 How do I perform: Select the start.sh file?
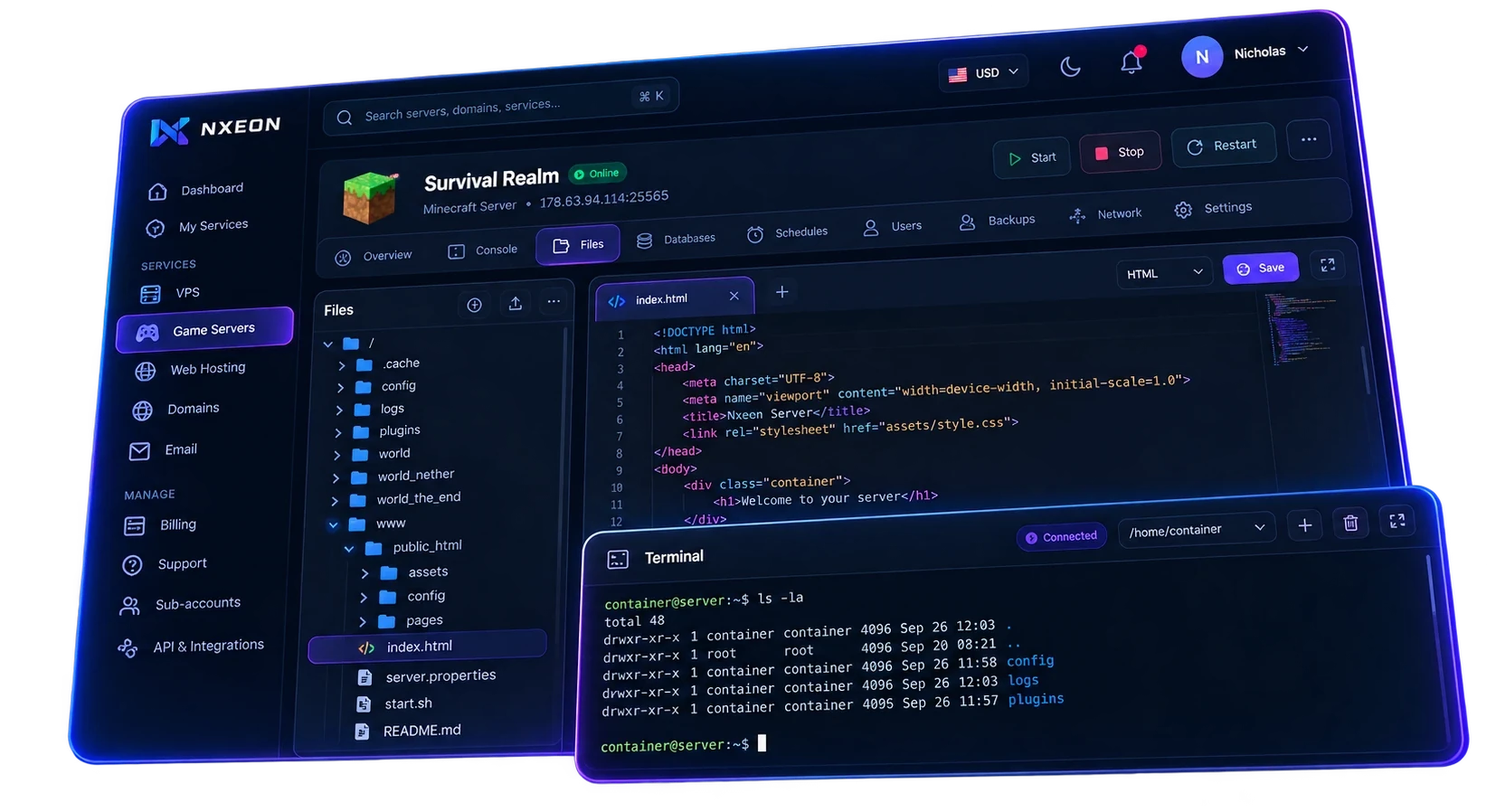coord(395,703)
